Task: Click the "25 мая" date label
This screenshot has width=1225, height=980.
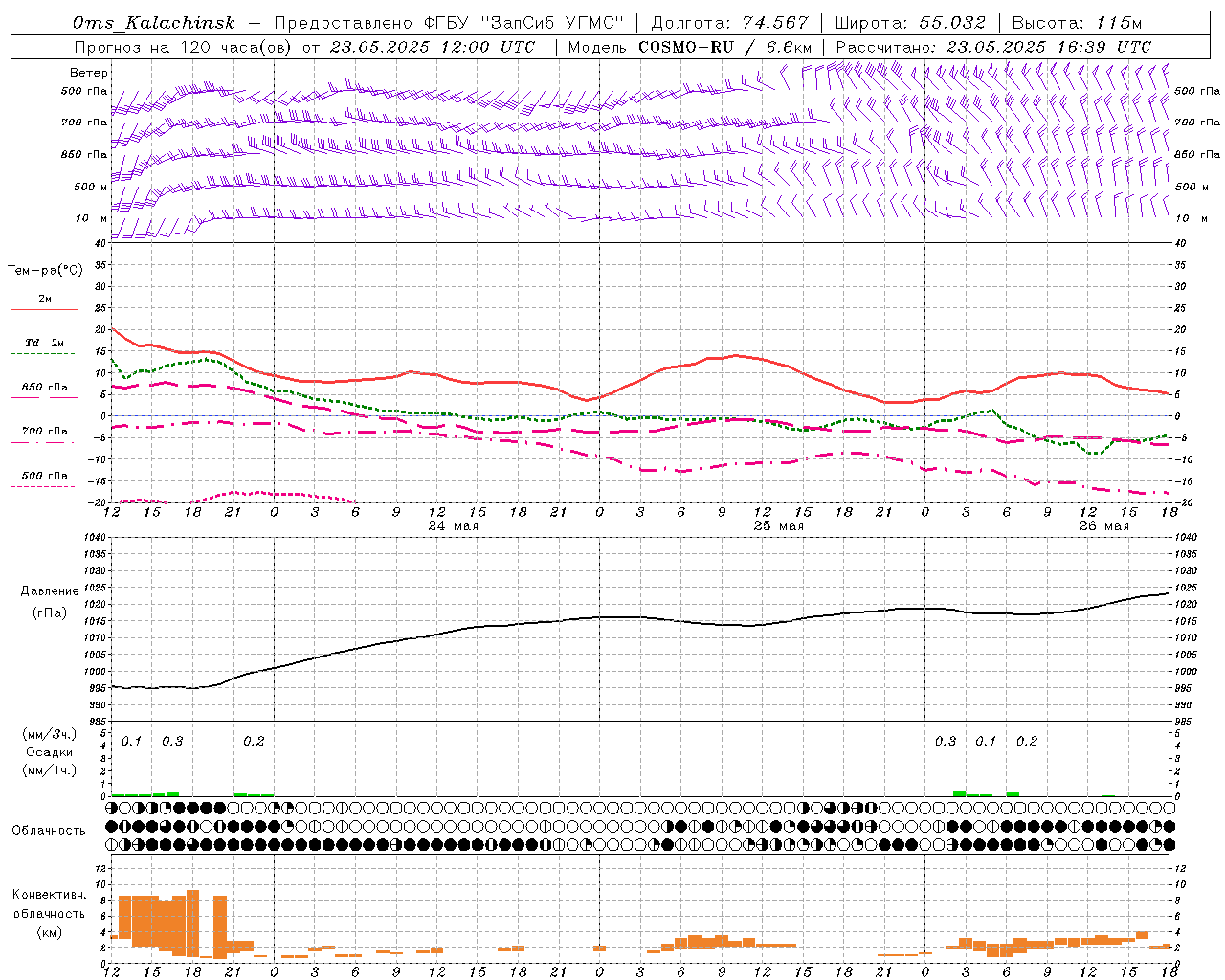Action: tap(778, 526)
